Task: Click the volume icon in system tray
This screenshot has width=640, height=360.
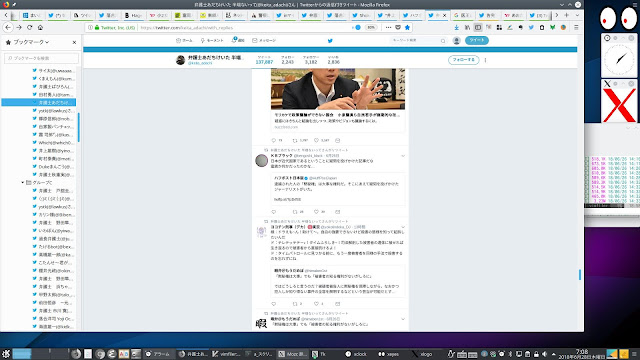Action: coord(544,354)
